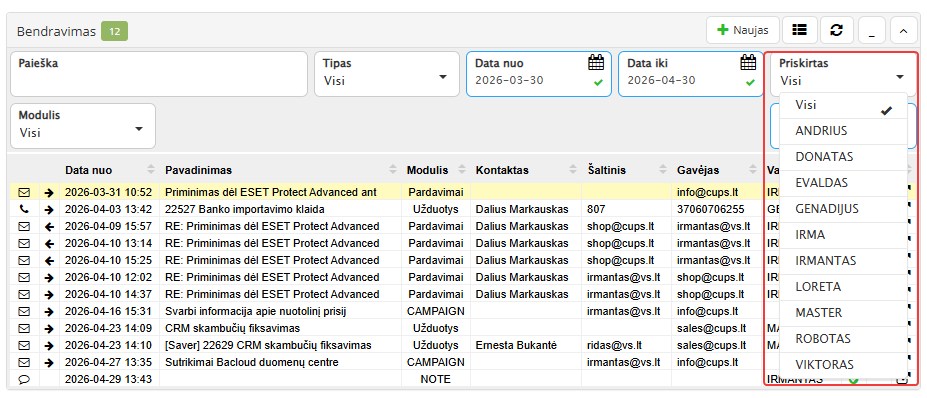Image resolution: width=927 pixels, height=398 pixels.
Task: Select GENADIJUS in the Priskirtas list
Action: pos(844,209)
